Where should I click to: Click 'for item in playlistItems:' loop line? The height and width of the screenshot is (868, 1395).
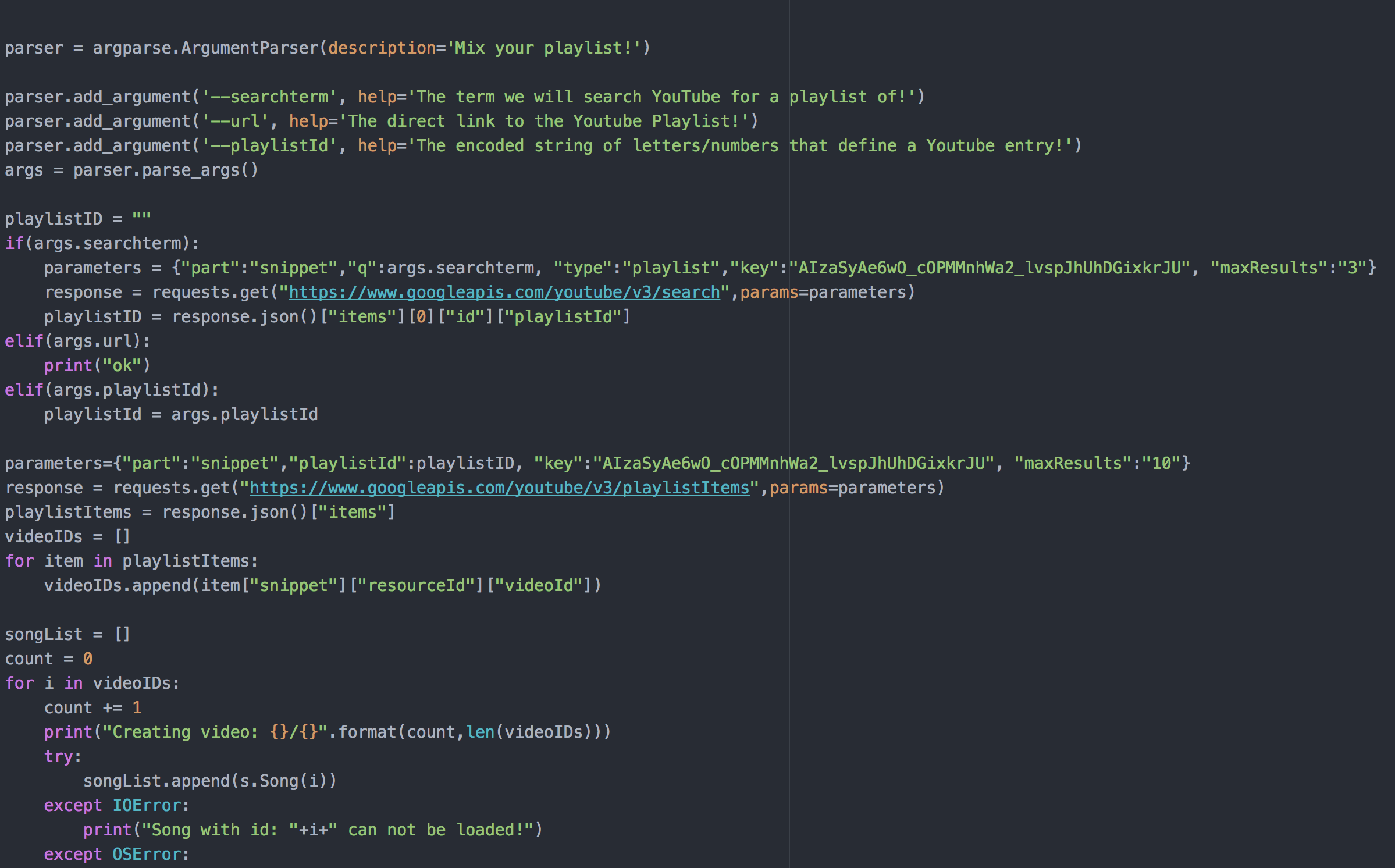(x=131, y=561)
